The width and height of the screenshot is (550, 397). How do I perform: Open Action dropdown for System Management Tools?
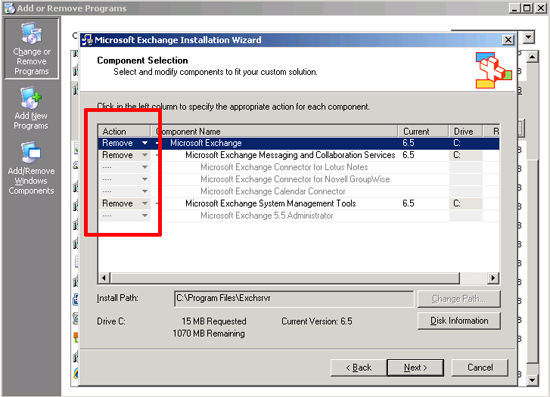tap(145, 203)
